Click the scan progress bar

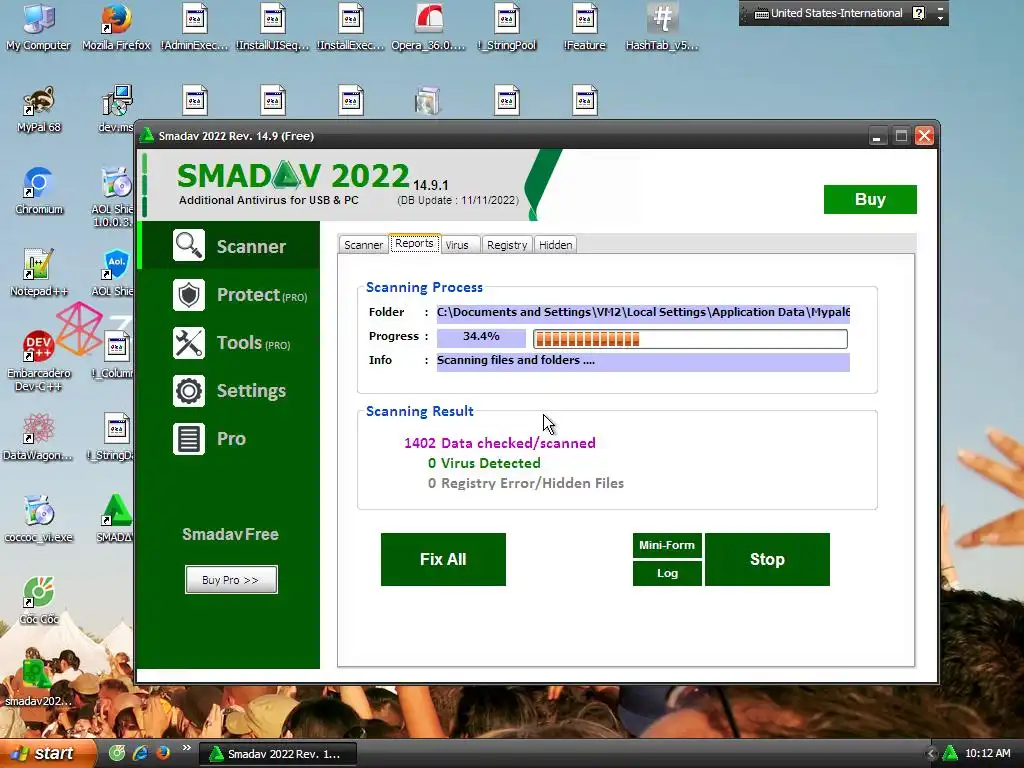point(690,338)
